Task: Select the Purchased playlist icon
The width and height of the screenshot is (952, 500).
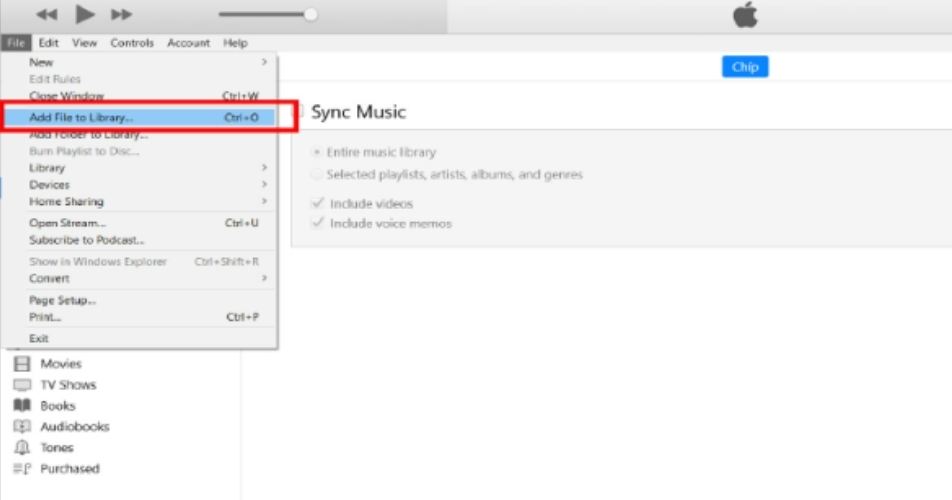Action: coord(21,469)
